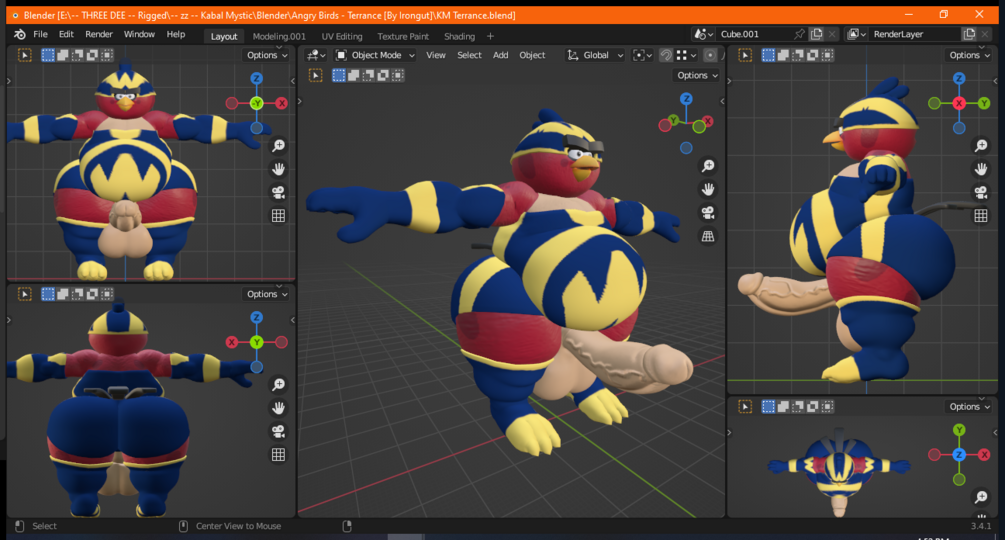The width and height of the screenshot is (1005, 540).
Task: Toggle the pin scene icon
Action: (799, 34)
